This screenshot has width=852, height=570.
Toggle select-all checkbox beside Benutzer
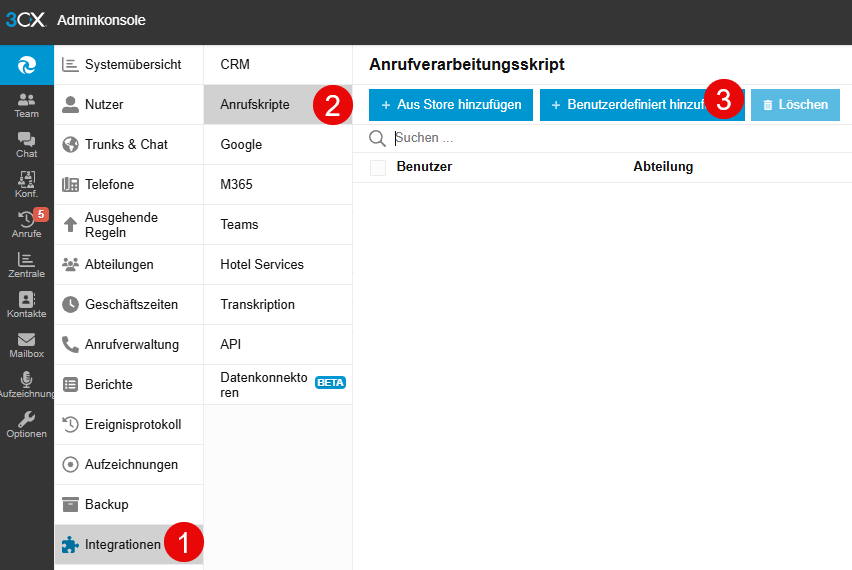(378, 168)
